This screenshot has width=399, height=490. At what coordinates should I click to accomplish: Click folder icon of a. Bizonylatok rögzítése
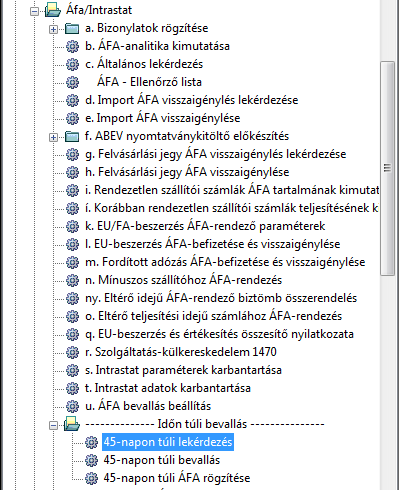pos(72,29)
